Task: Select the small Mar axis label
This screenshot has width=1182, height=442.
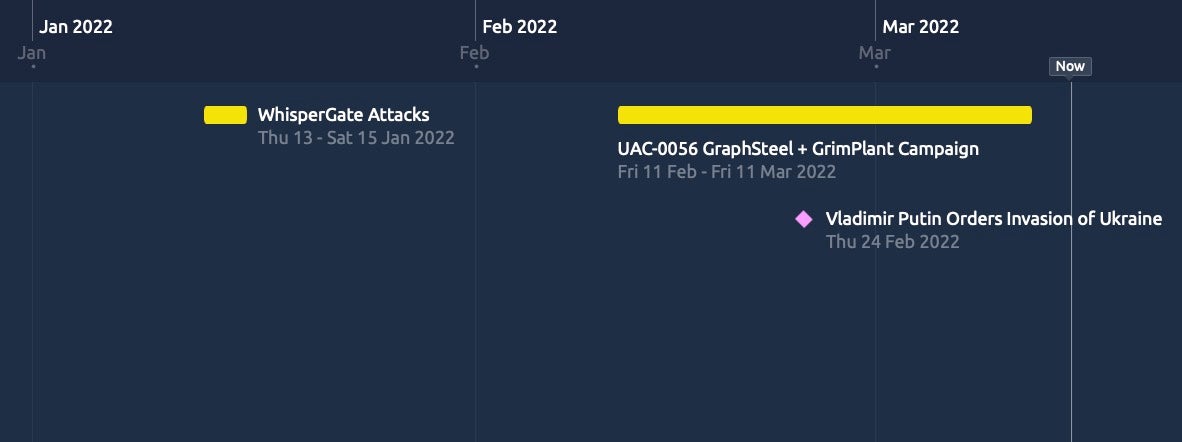Action: point(874,52)
